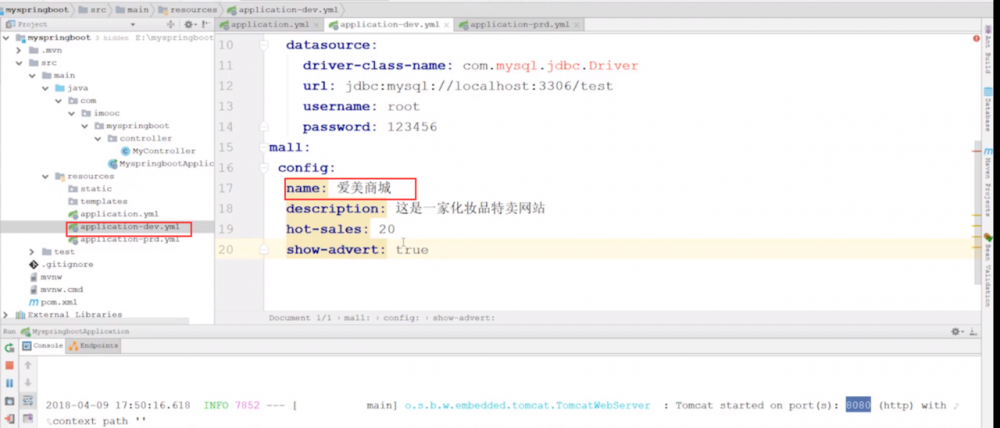
Task: Collapse the myspringboot project root
Action: [x=6, y=38]
